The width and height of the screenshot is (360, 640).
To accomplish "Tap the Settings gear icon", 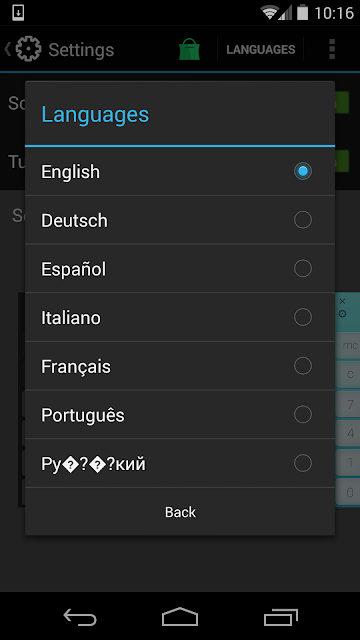I will (28, 49).
